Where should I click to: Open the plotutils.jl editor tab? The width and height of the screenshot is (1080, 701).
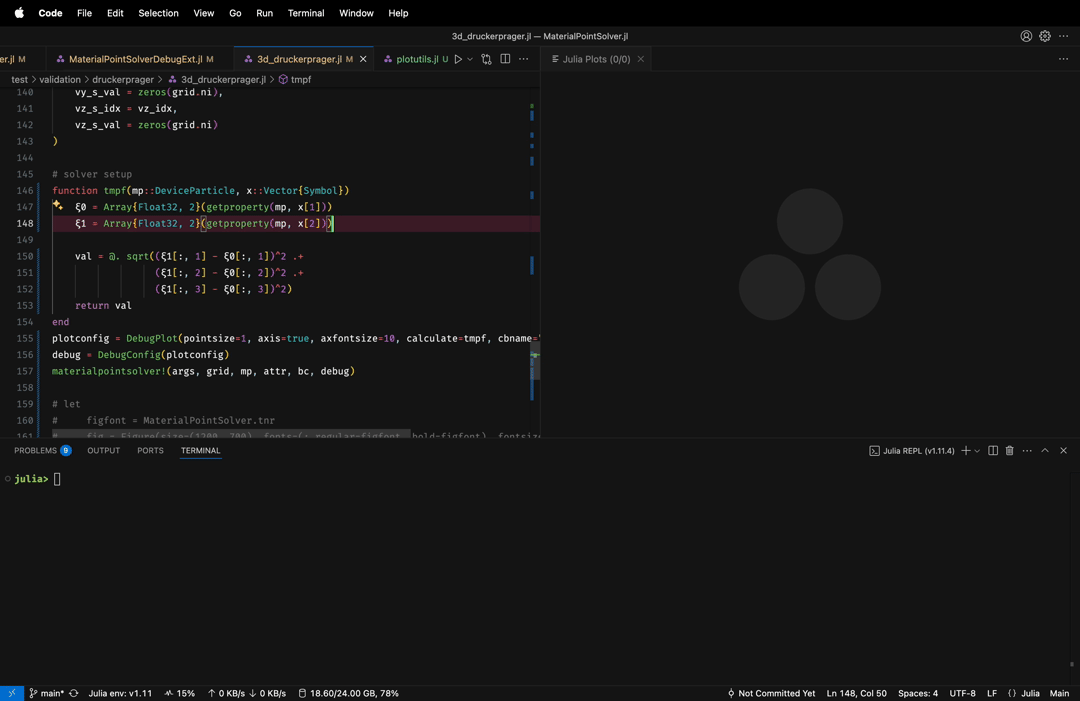tap(417, 59)
